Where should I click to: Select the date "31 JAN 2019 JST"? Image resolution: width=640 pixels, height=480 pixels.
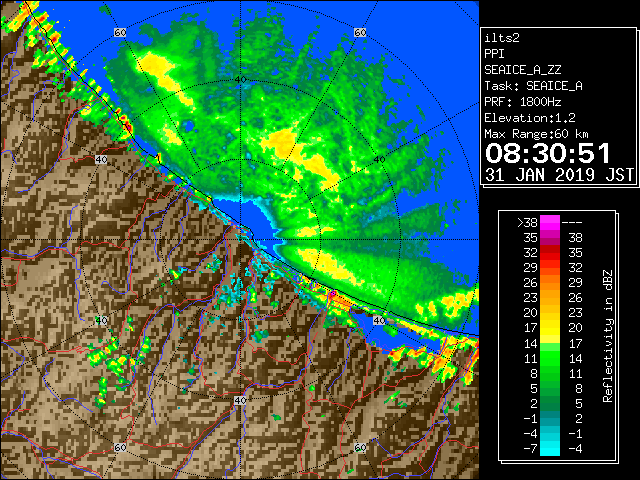pyautogui.click(x=559, y=175)
